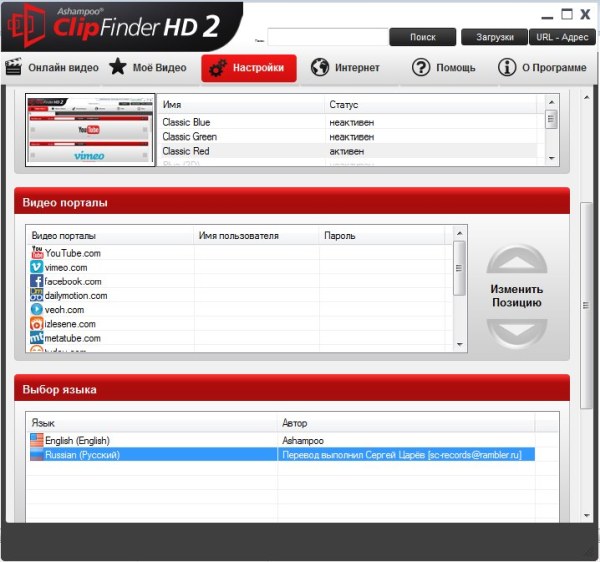Click the star icon of Моё Видео
This screenshot has width=600, height=562.
coord(118,67)
